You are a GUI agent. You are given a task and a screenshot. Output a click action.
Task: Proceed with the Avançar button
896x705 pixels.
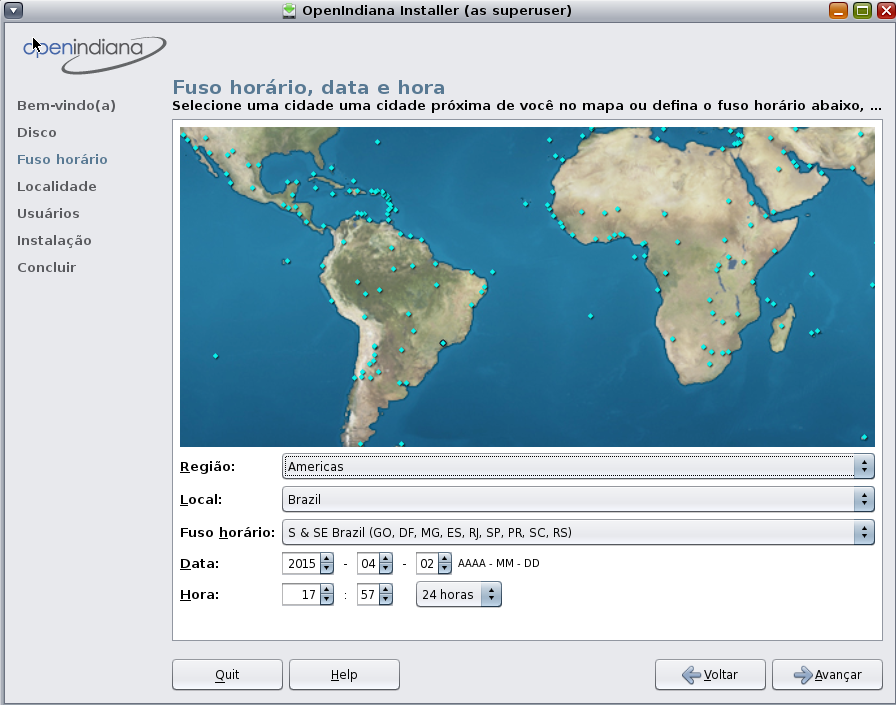[x=827, y=675]
